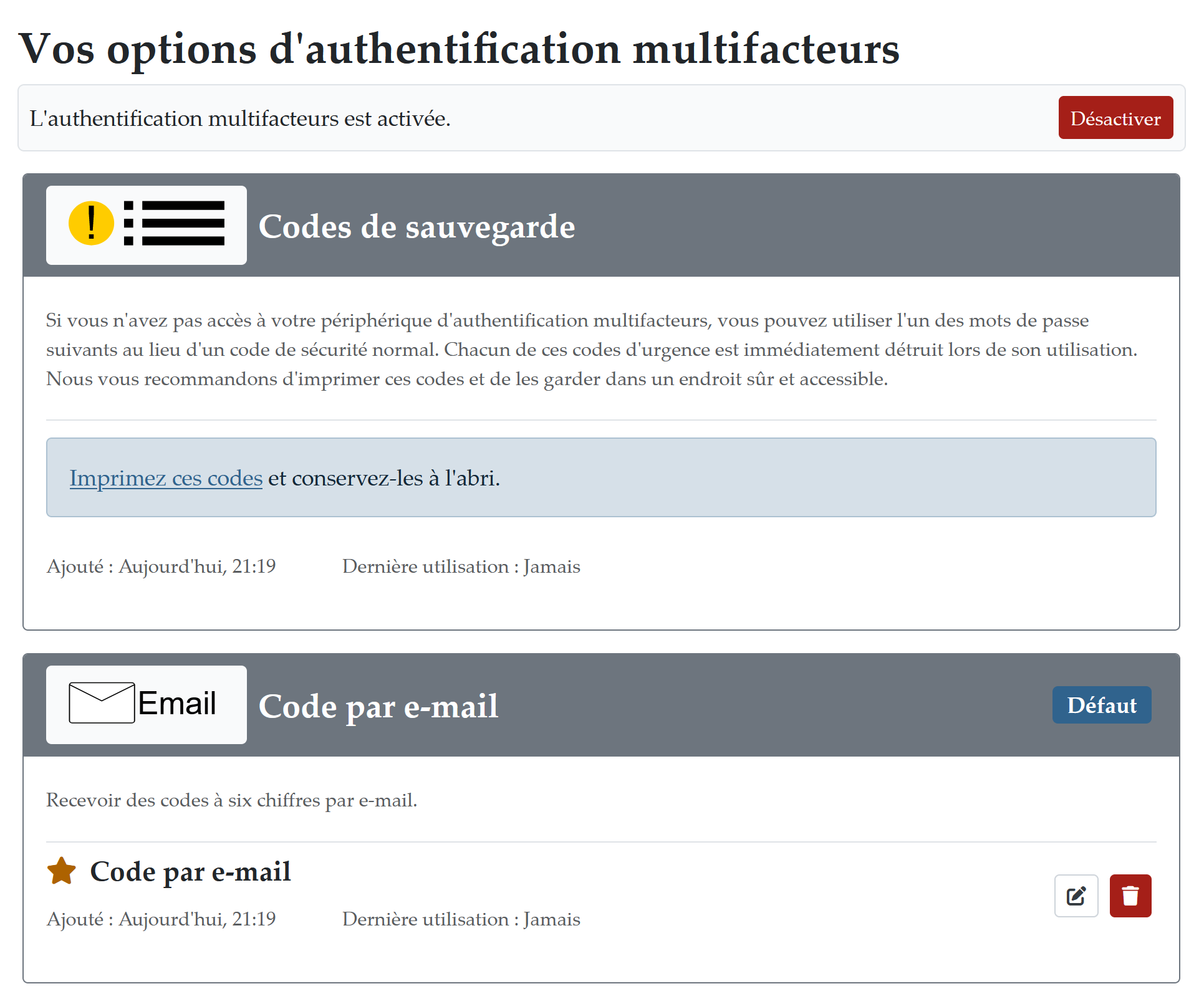Click the envelope icon in Email logo

(x=102, y=703)
